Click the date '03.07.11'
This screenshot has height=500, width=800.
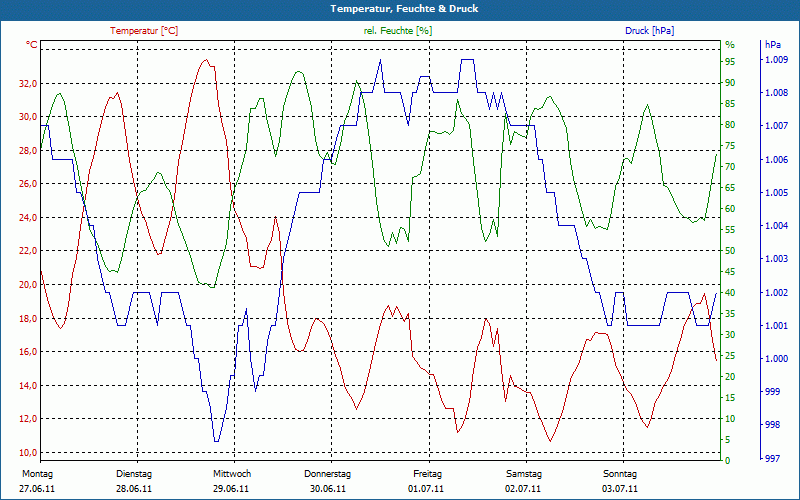click(620, 489)
